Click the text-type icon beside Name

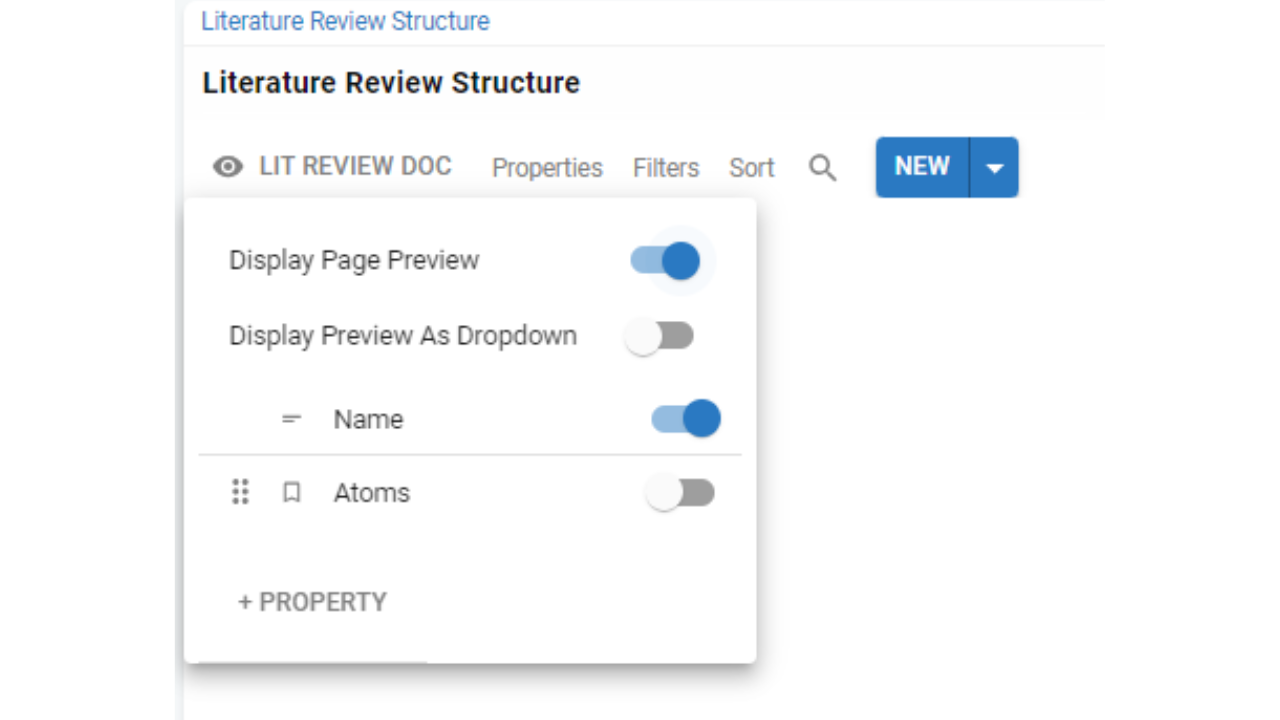click(291, 419)
